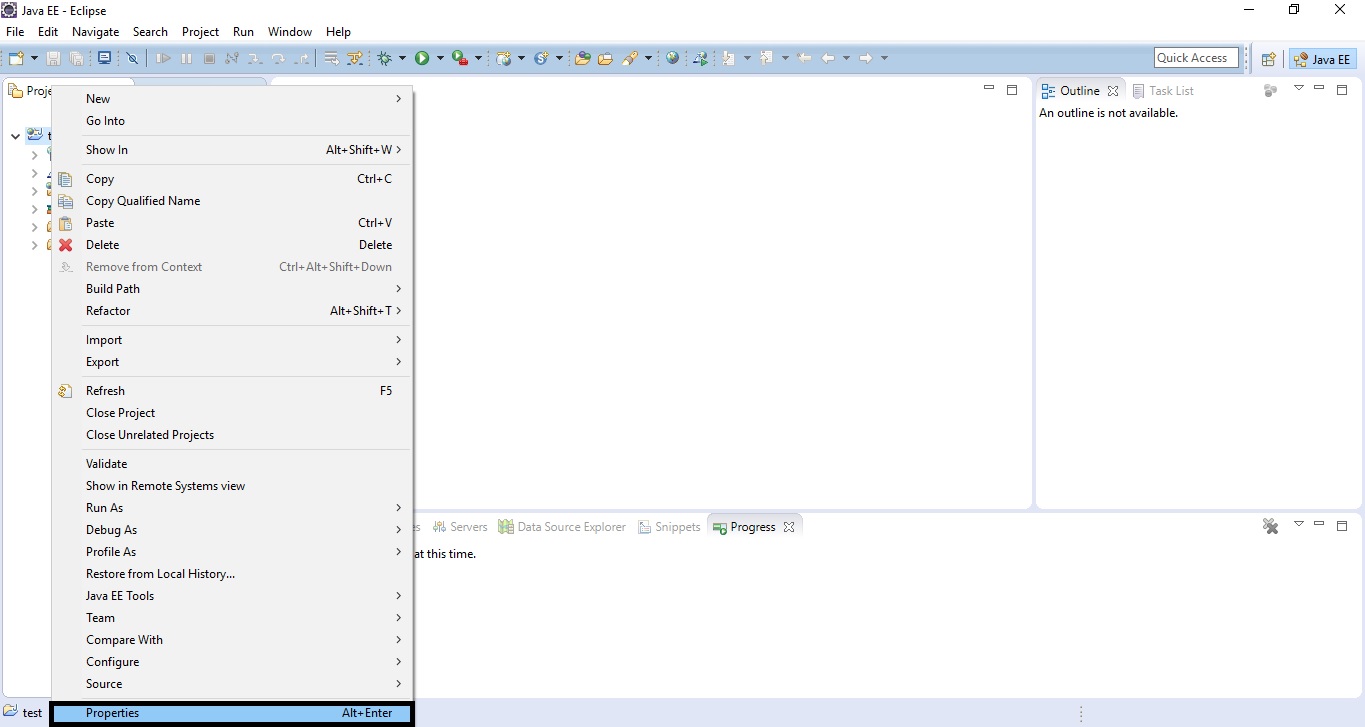Expand the New submenu
This screenshot has width=1365, height=727.
coord(232,99)
